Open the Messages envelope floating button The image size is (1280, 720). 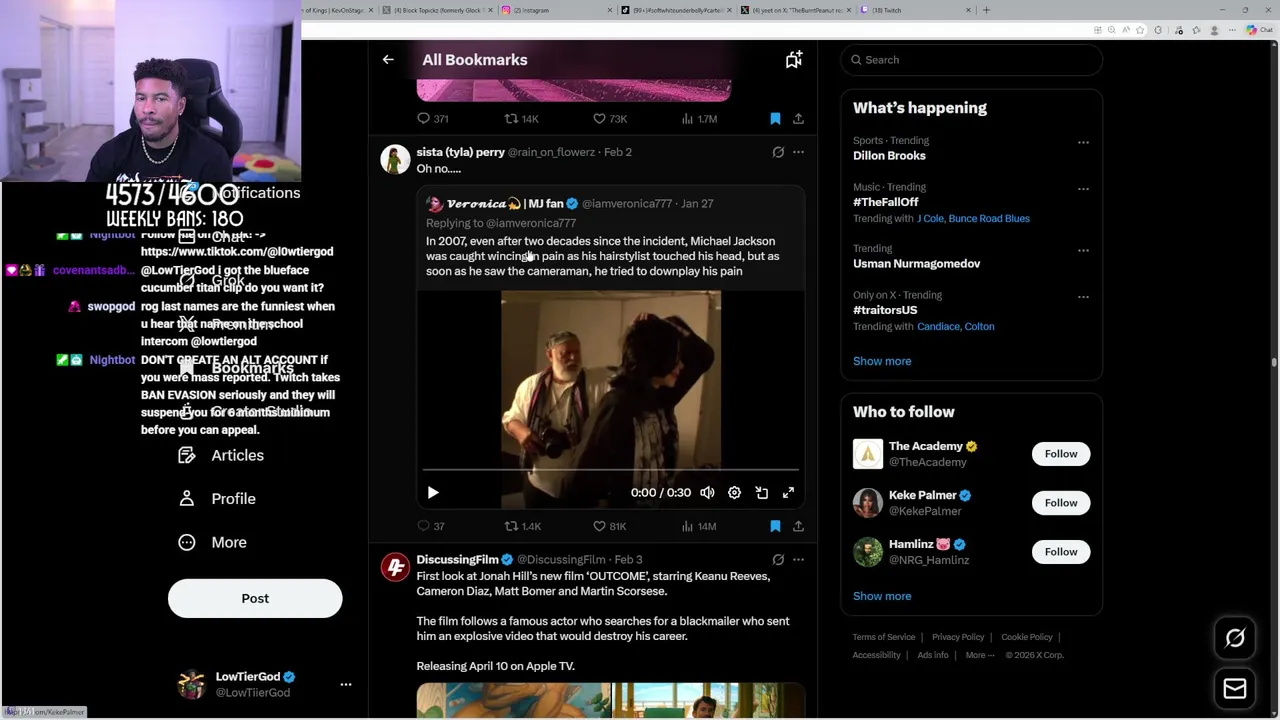point(1235,688)
